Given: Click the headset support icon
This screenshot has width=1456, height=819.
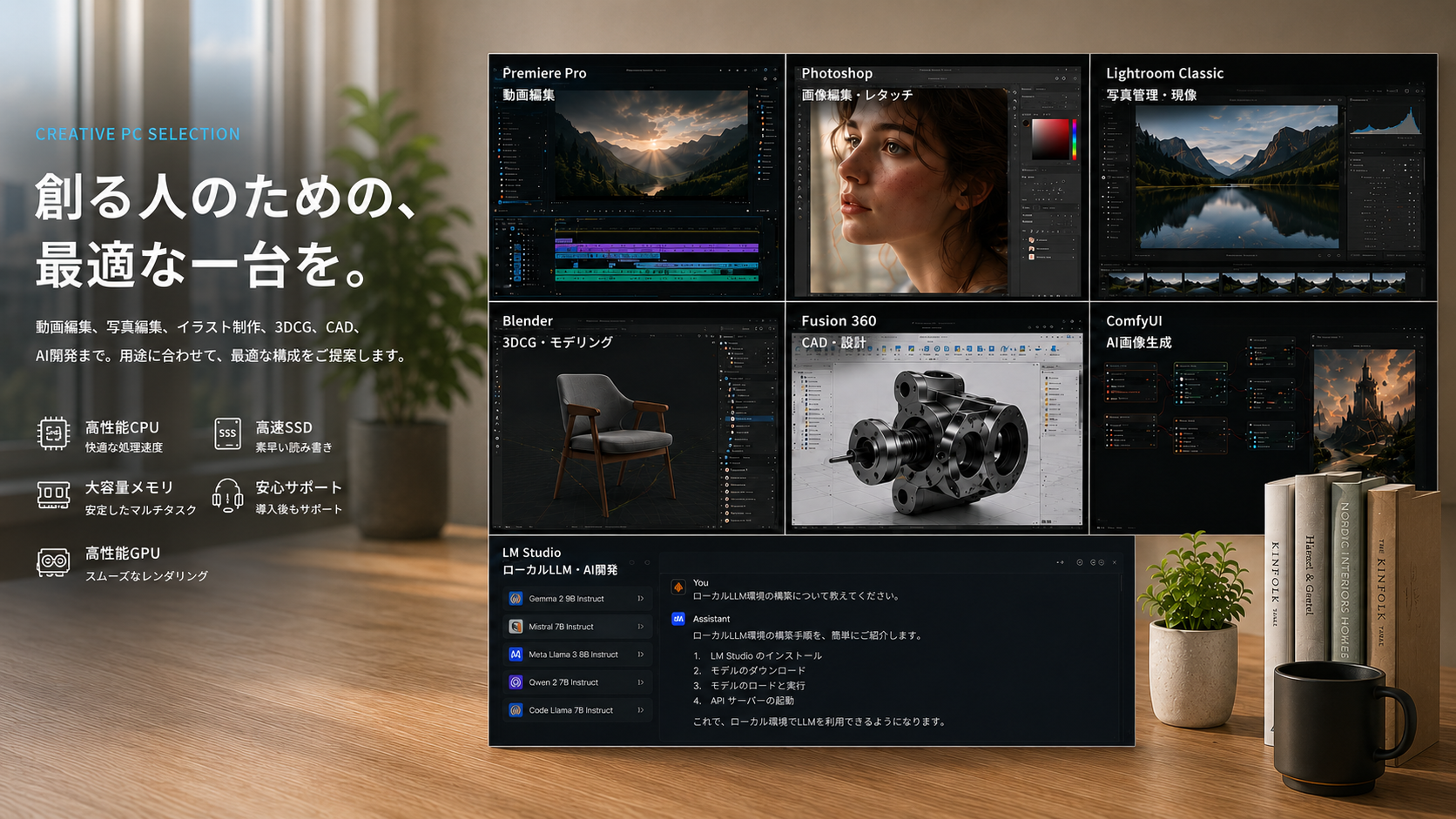Looking at the screenshot, I should click(227, 495).
